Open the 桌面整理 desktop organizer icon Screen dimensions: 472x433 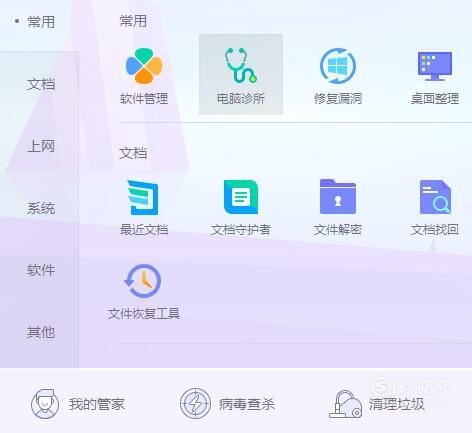click(435, 66)
